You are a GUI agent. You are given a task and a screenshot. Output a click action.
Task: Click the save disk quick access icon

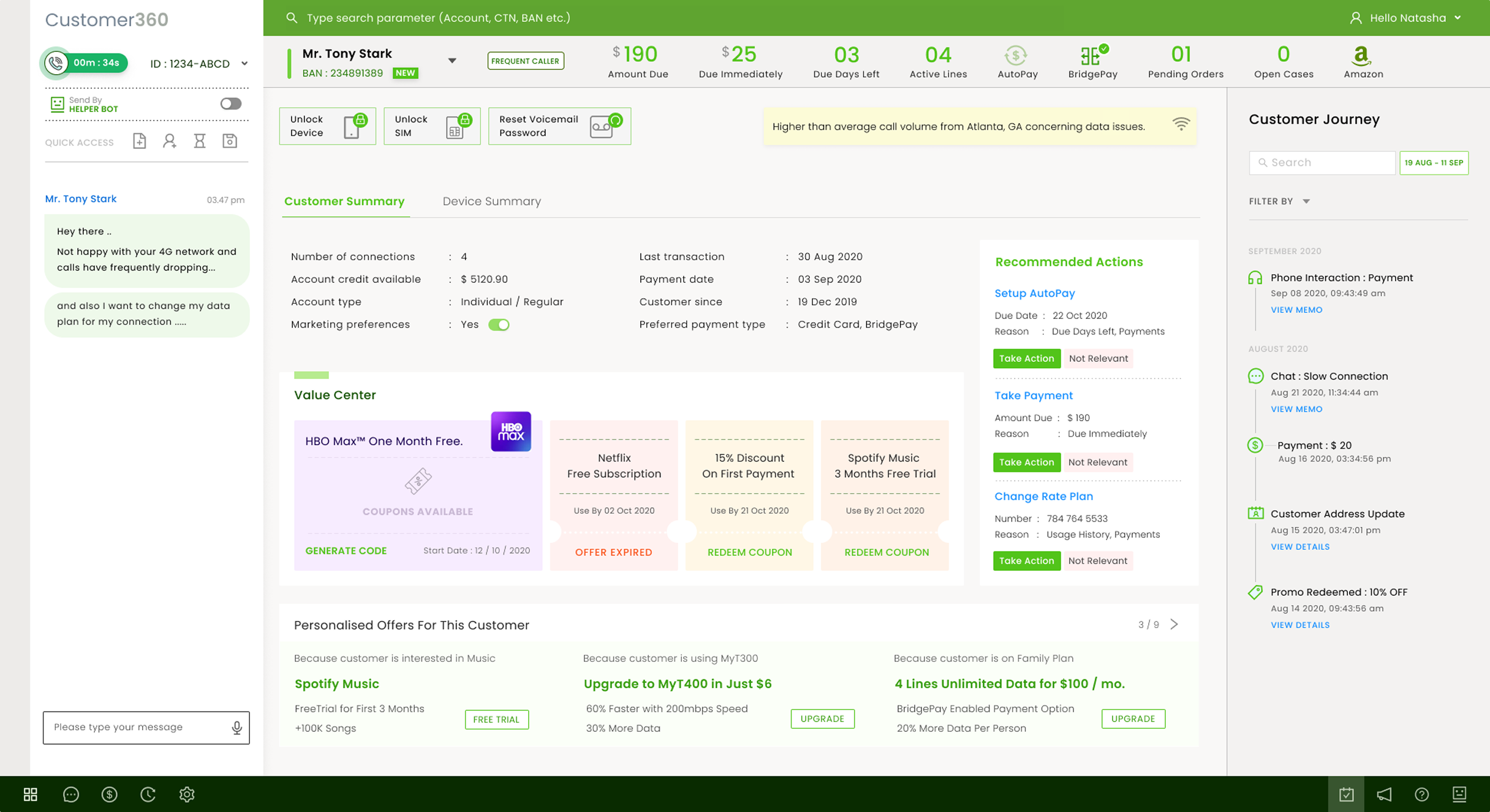click(x=230, y=141)
